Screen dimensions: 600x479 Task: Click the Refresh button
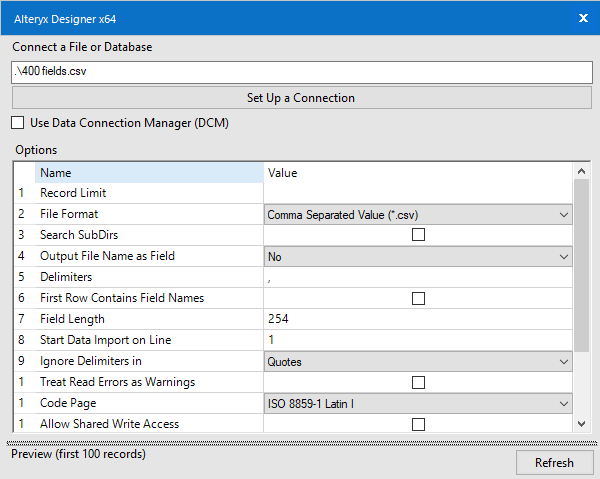[x=554, y=462]
